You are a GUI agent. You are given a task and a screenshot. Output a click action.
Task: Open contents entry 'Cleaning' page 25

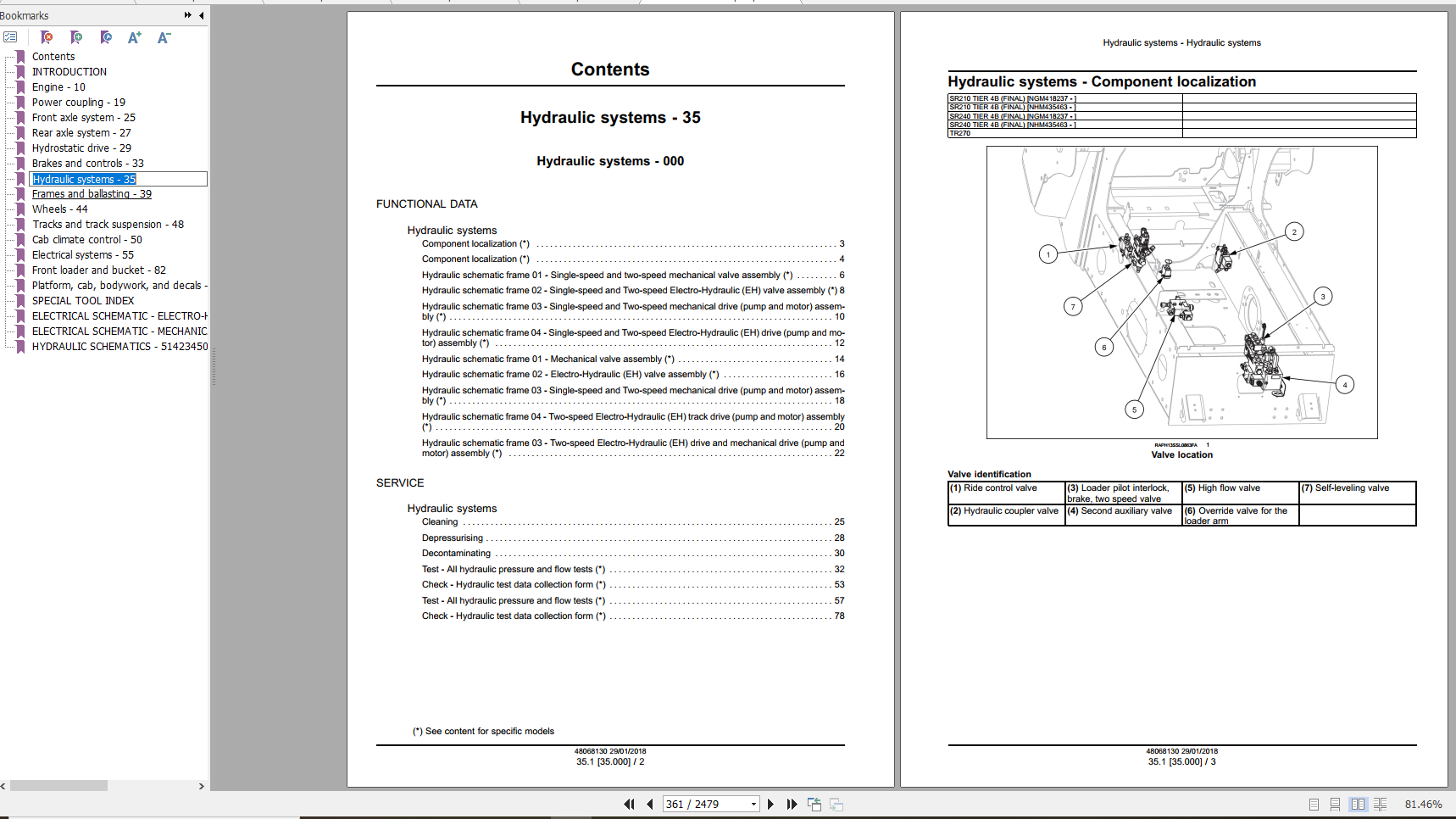633,522
